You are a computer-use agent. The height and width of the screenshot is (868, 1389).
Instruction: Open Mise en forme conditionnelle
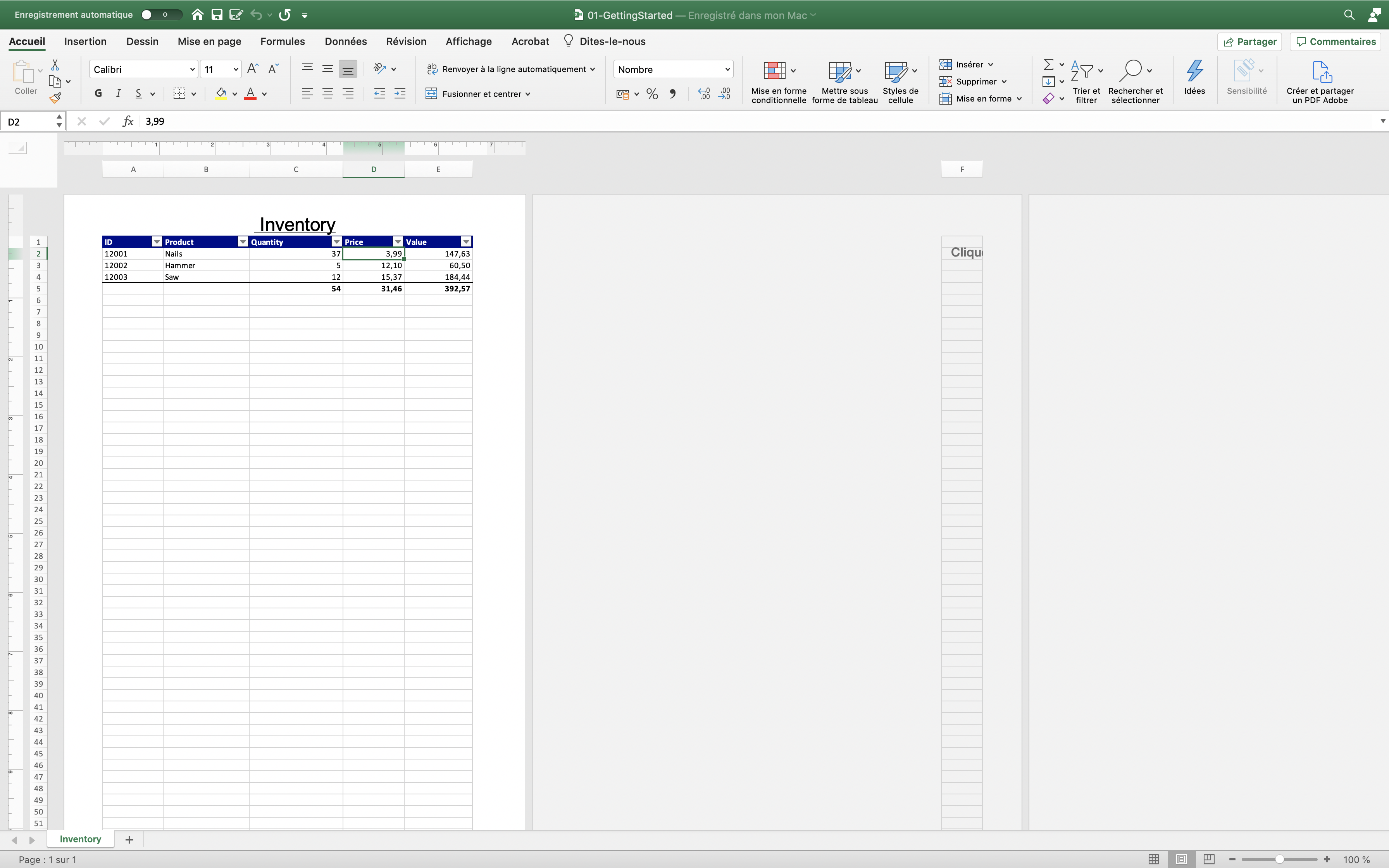[x=778, y=80]
